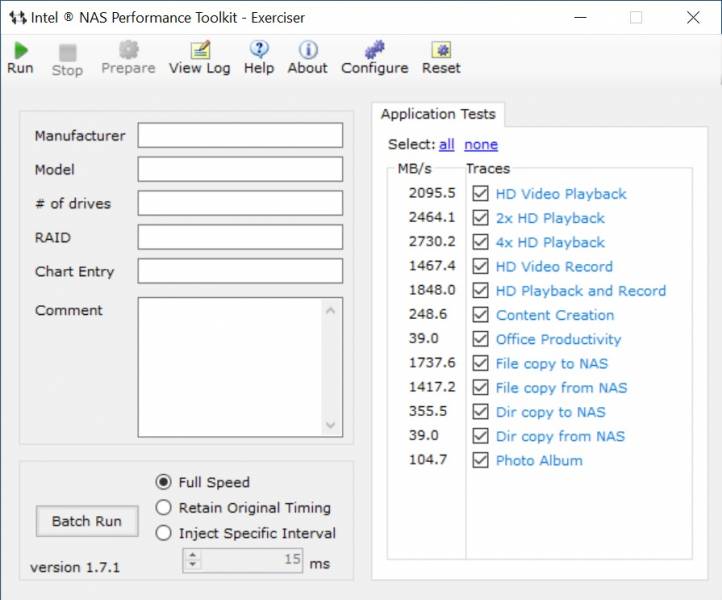
Task: Toggle HD Playback and Record checkbox
Action: 480,291
